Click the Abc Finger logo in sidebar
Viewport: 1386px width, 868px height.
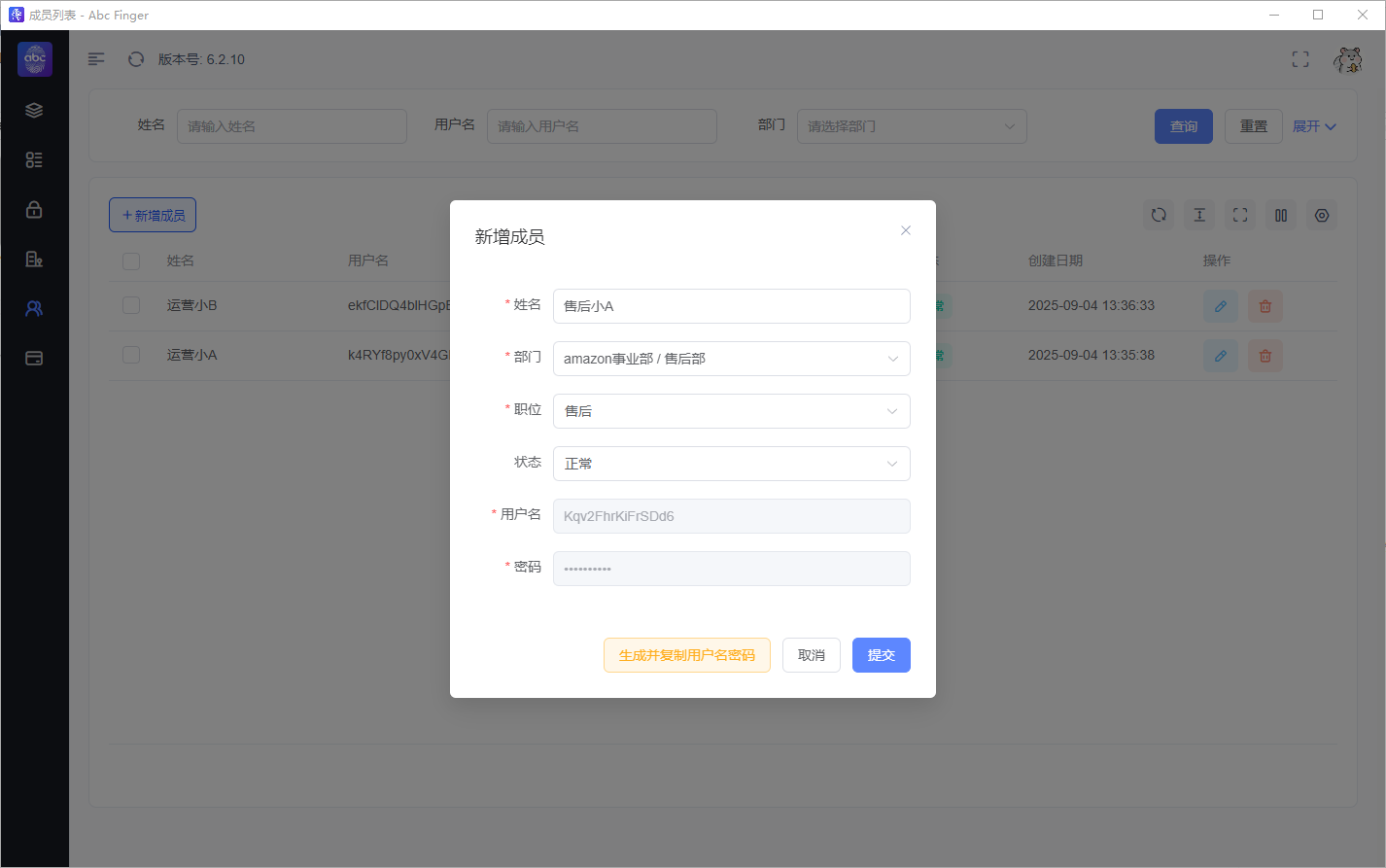(x=35, y=59)
